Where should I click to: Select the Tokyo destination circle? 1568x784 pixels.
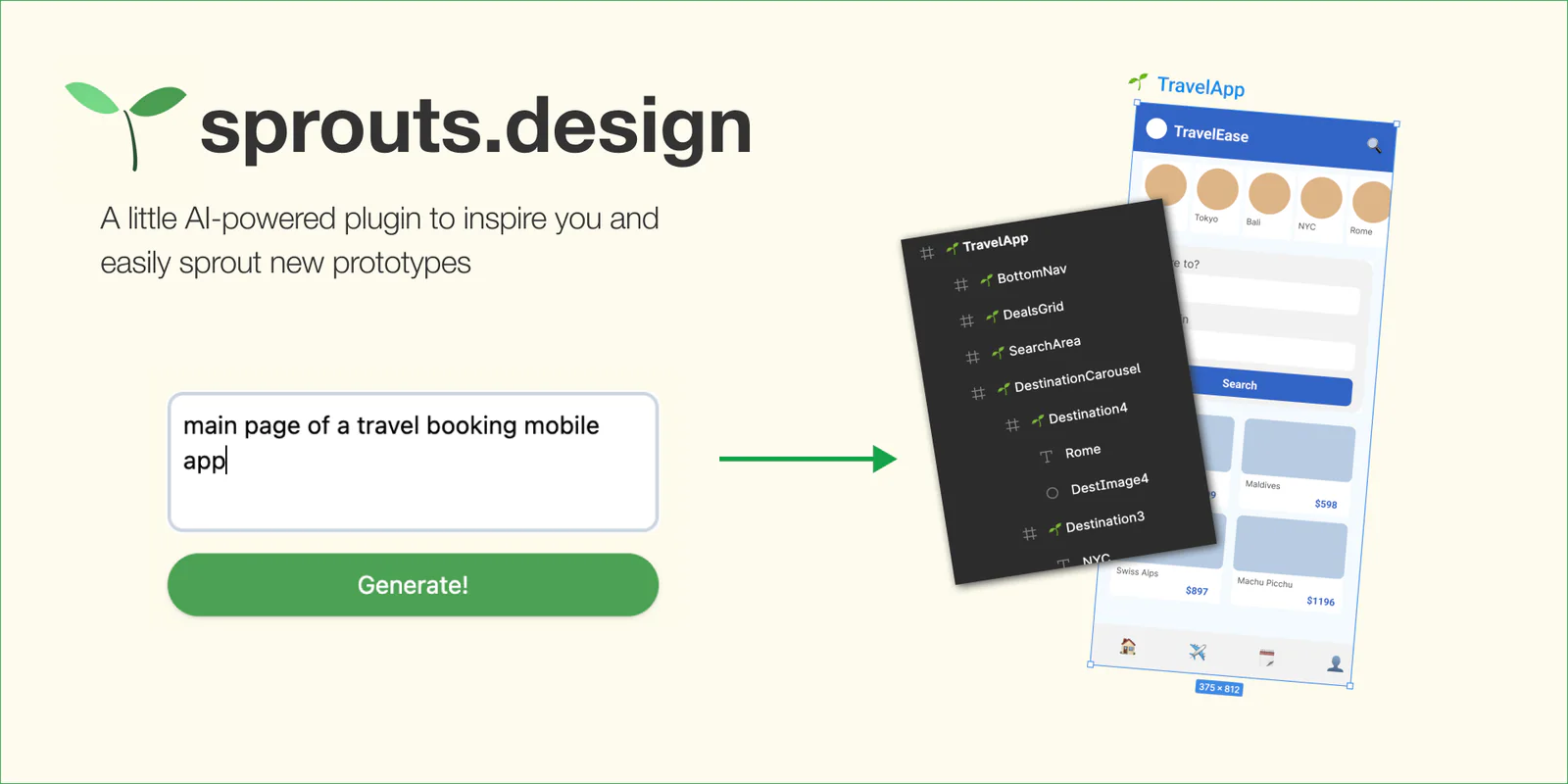tap(1217, 189)
